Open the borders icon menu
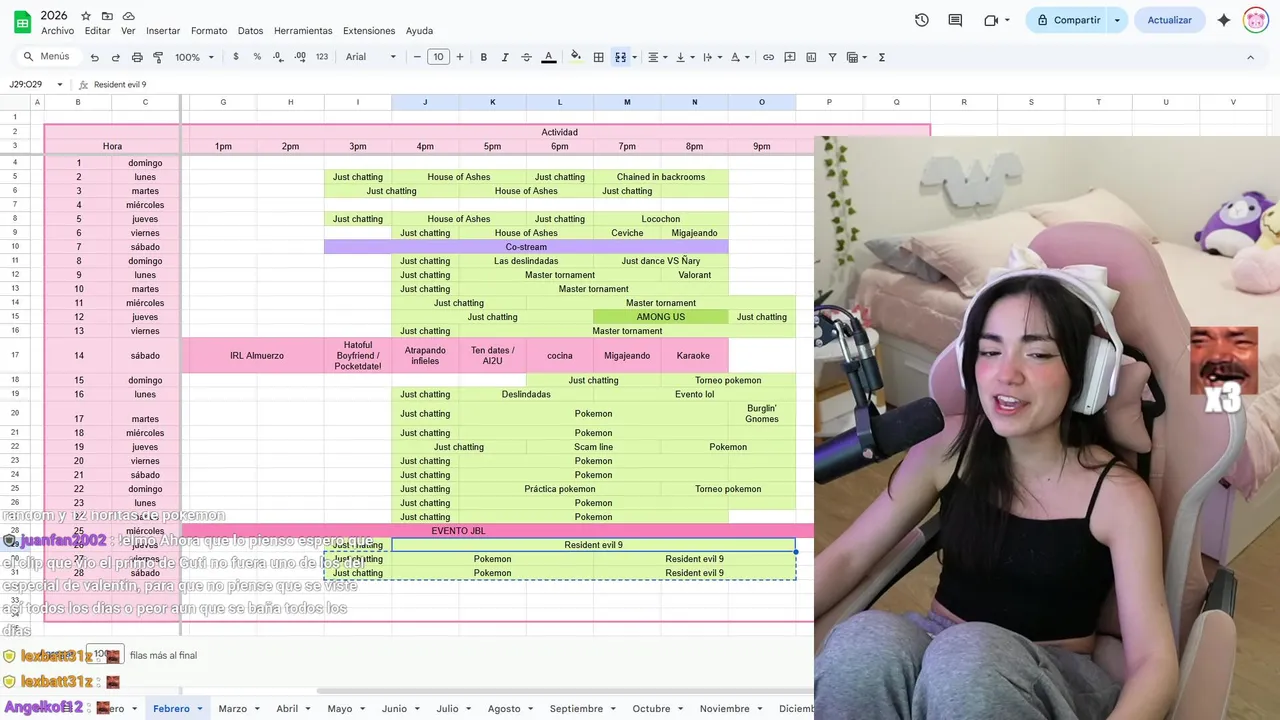This screenshot has height=720, width=1280. (598, 57)
